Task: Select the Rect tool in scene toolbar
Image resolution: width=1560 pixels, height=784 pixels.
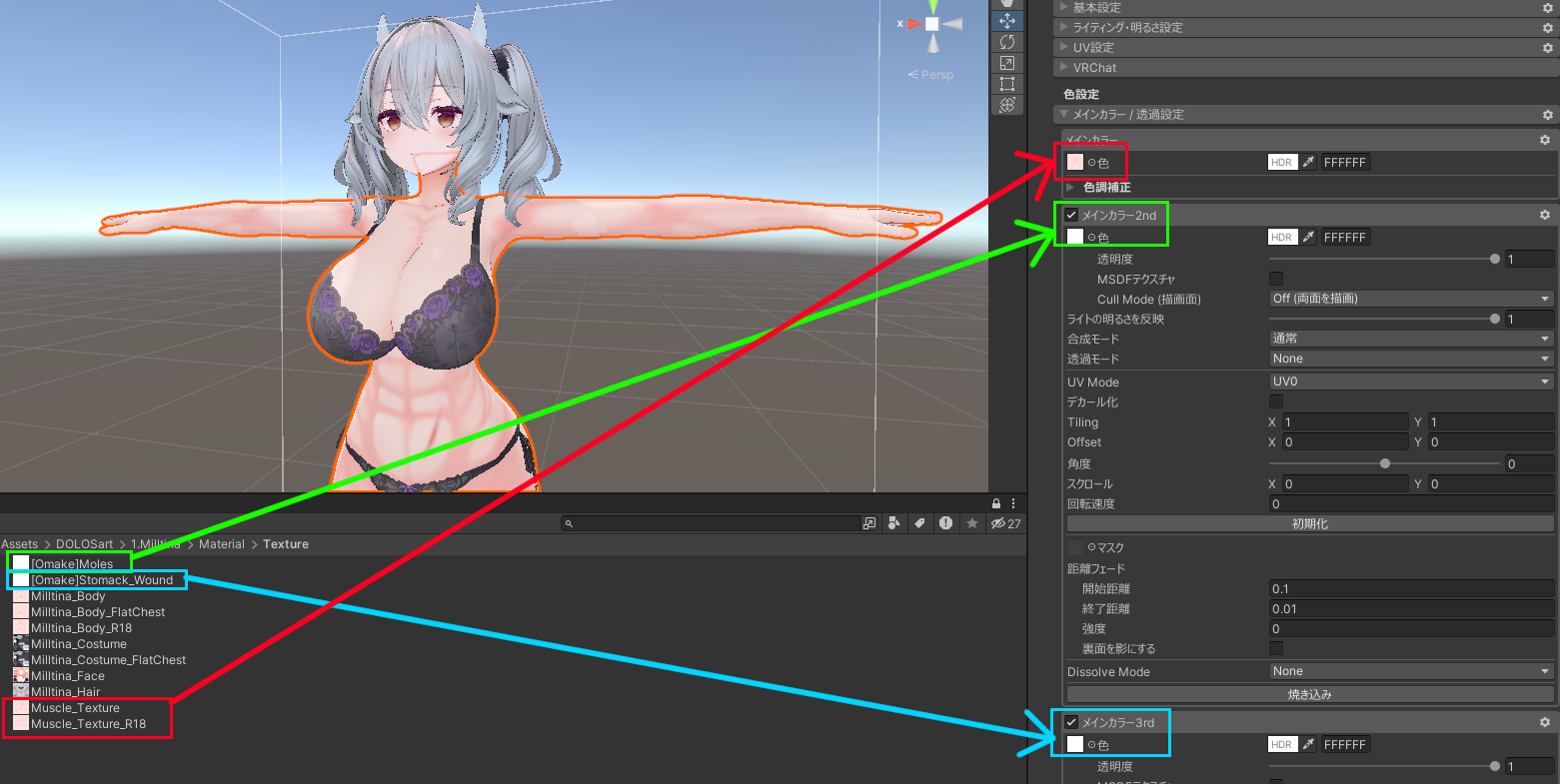Action: pos(1006,84)
